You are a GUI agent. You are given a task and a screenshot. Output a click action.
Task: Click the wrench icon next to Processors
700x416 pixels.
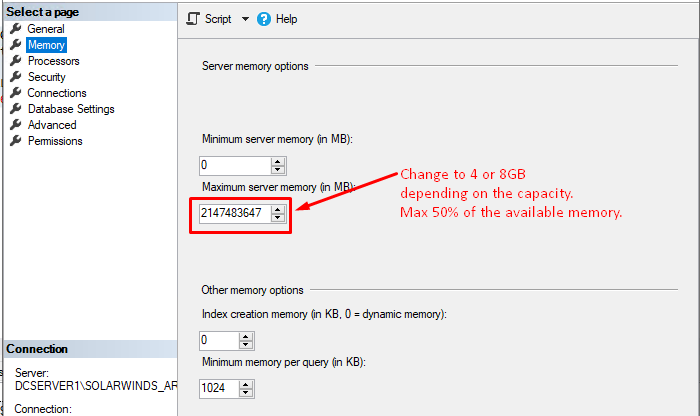tap(16, 60)
